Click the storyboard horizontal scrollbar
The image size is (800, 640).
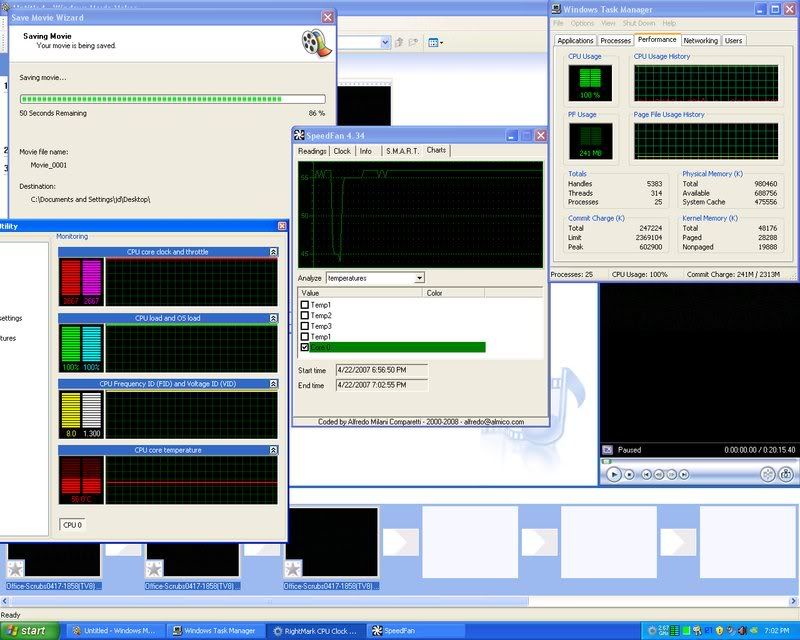(x=399, y=601)
